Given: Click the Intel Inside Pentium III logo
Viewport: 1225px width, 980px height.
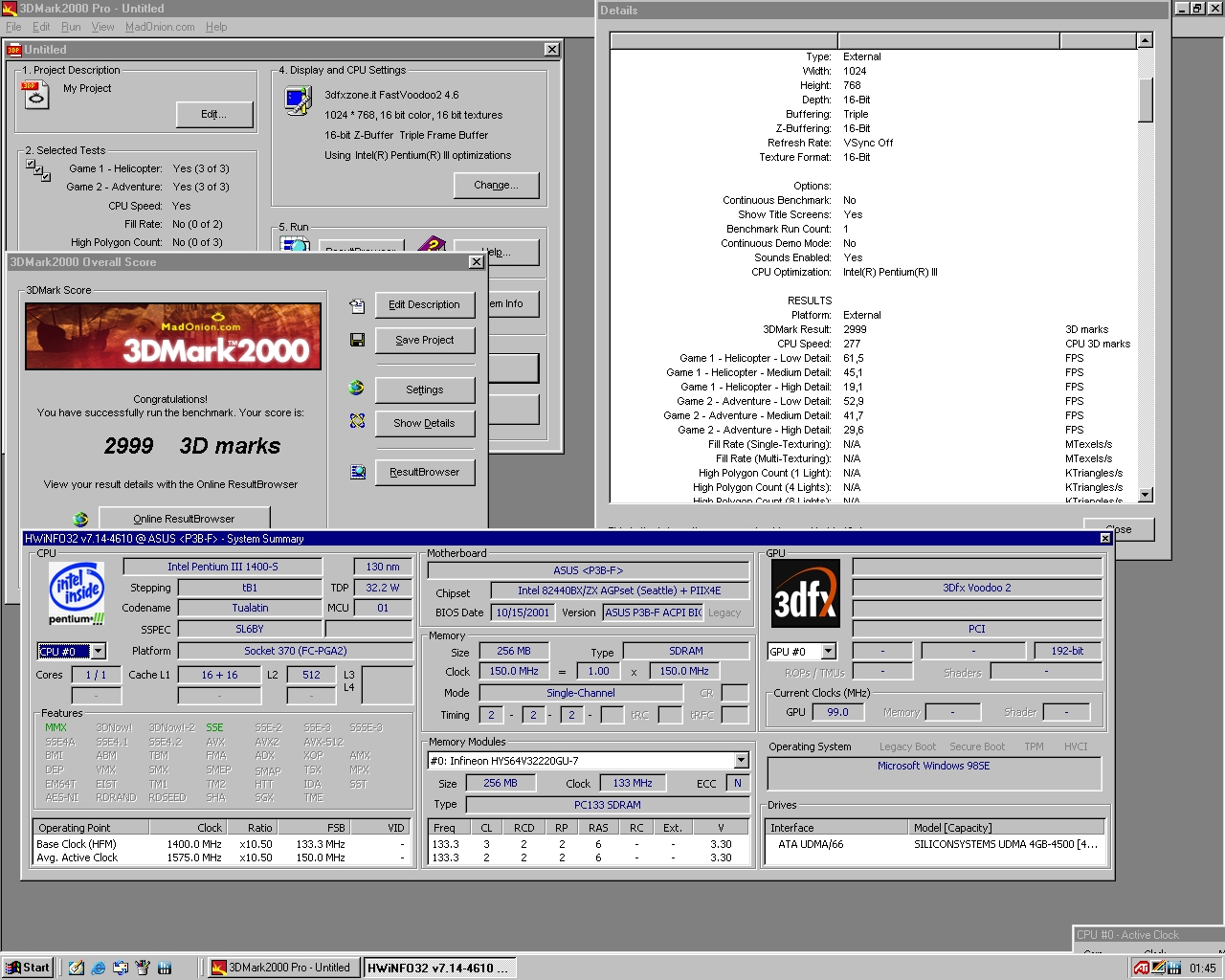Looking at the screenshot, I should (x=76, y=593).
